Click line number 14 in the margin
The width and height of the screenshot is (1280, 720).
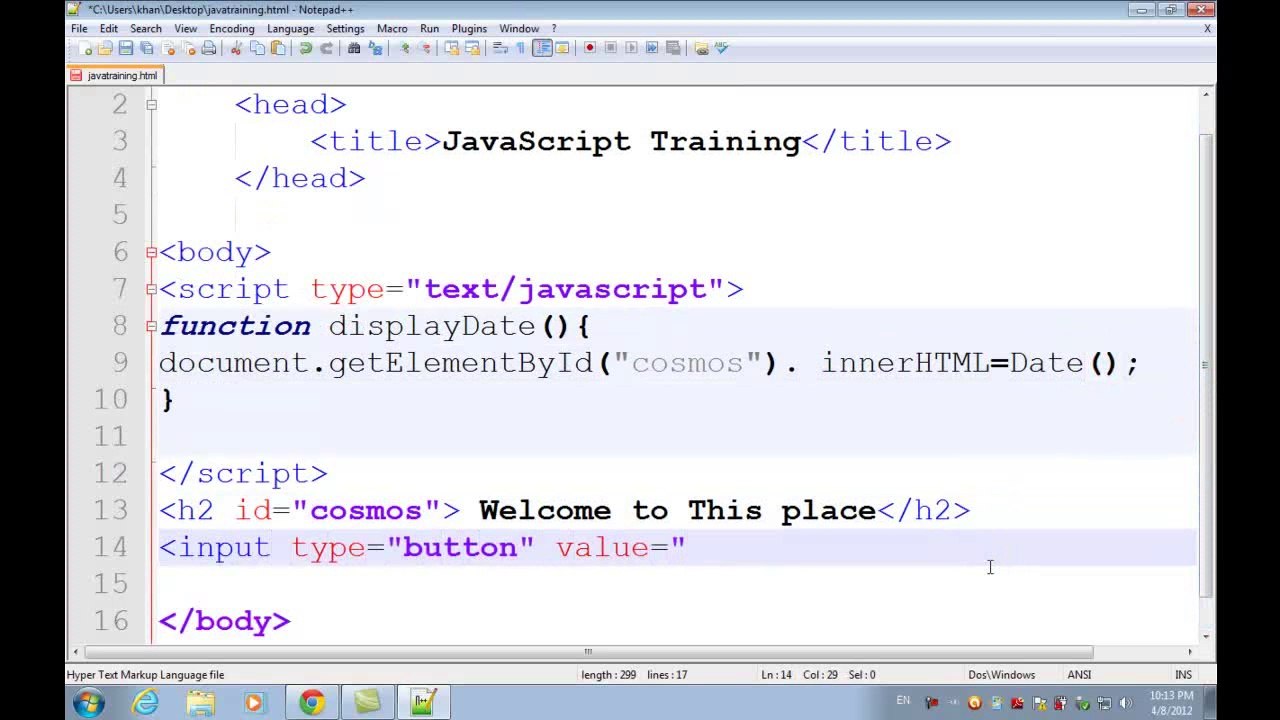(111, 548)
